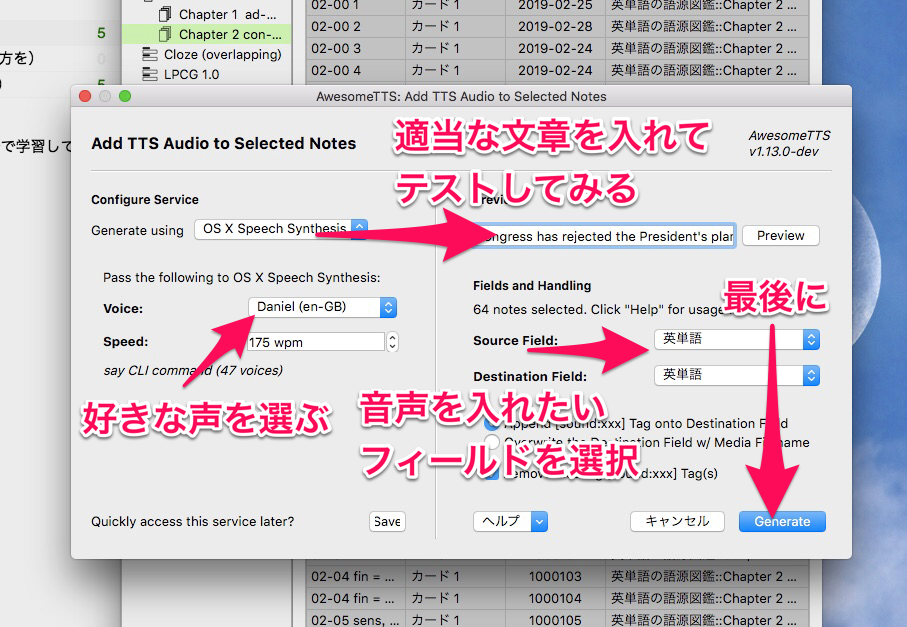The image size is (907, 627).
Task: Open the Generate using service dropdown
Action: point(281,229)
